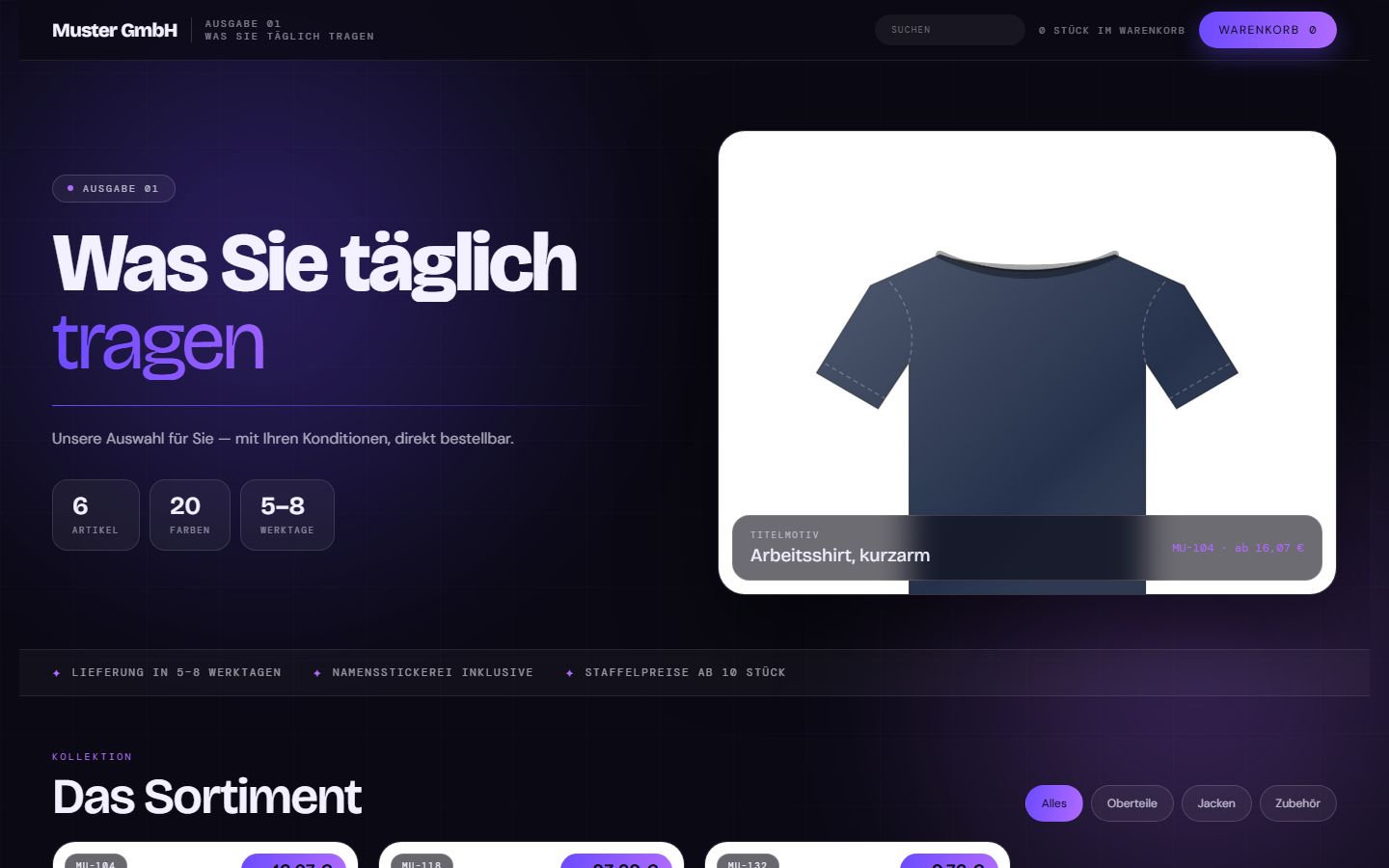Click the '20 Farben' stat card

190,515
